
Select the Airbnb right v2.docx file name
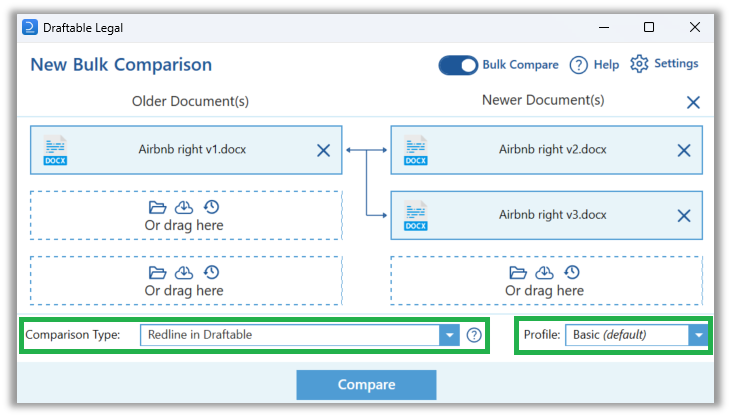point(552,149)
